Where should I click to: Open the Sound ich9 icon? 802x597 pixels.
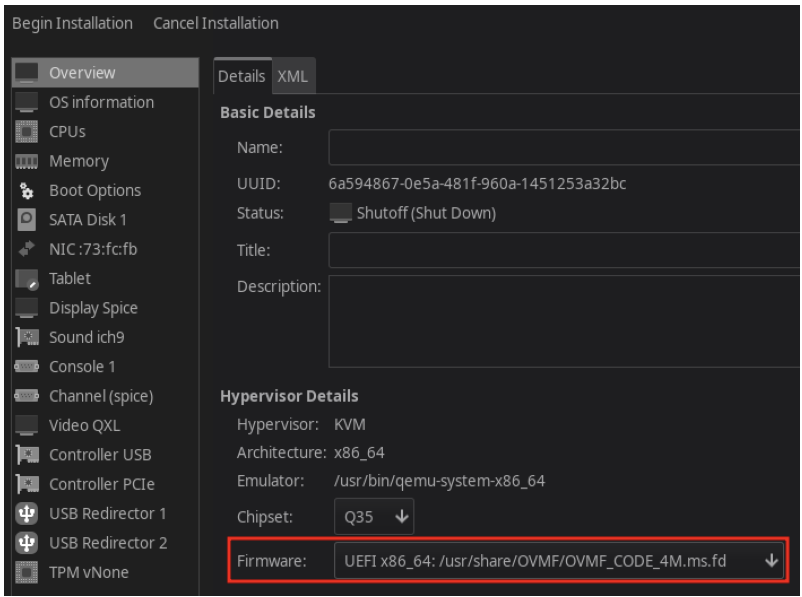point(27,338)
